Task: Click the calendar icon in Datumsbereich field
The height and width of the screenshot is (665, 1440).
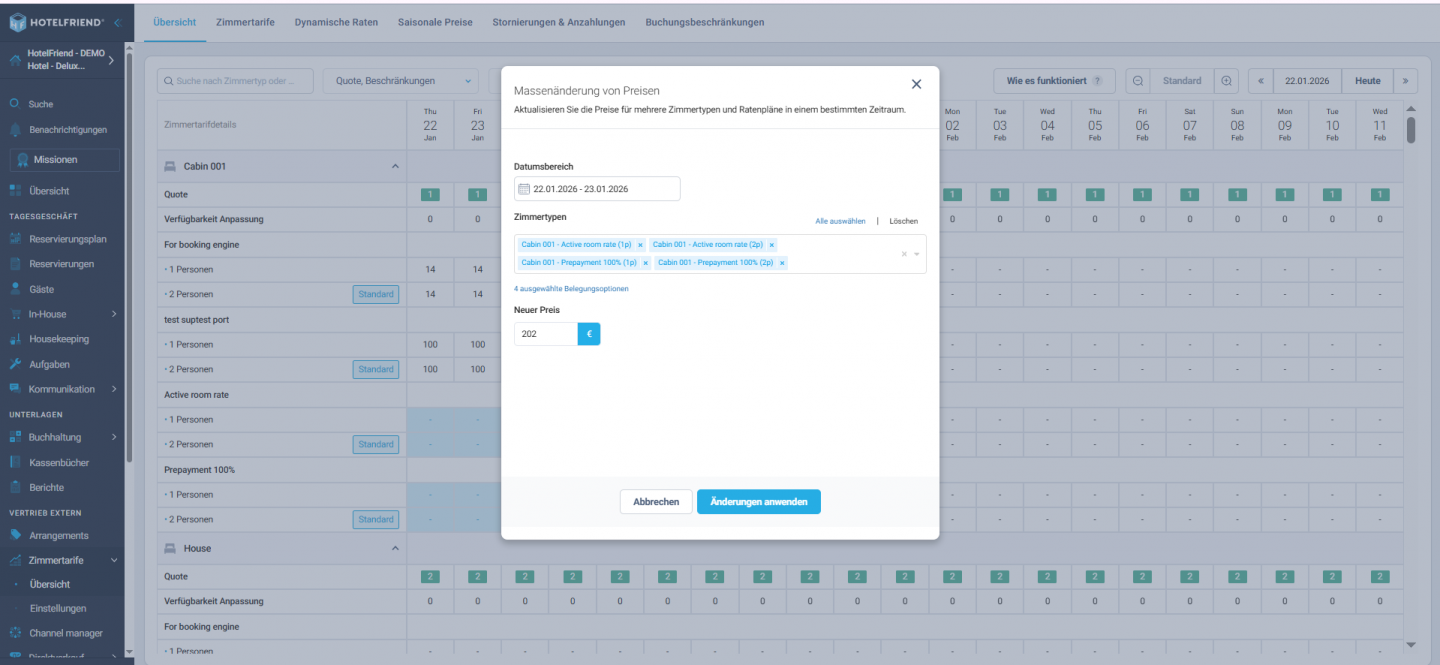Action: coord(523,189)
